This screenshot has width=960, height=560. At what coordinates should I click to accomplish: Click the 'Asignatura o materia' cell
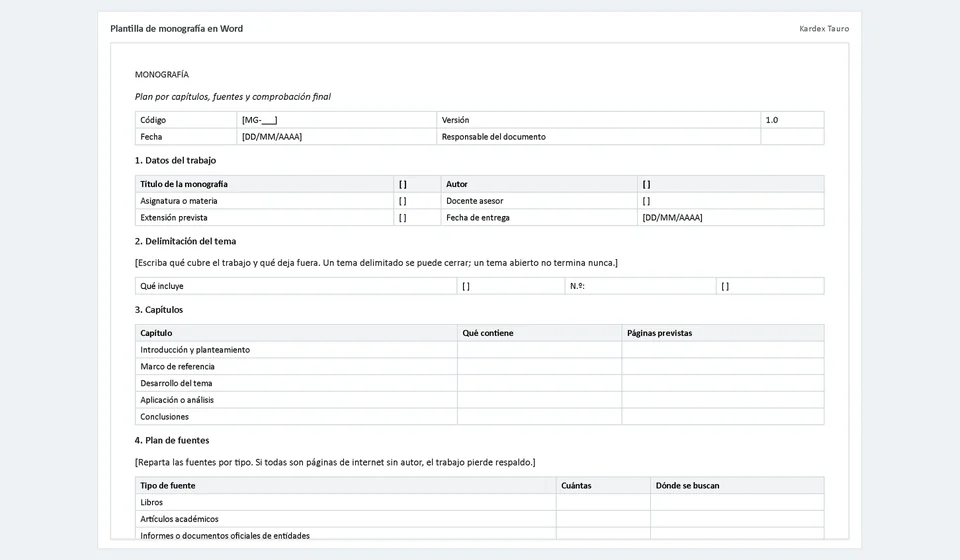(264, 201)
